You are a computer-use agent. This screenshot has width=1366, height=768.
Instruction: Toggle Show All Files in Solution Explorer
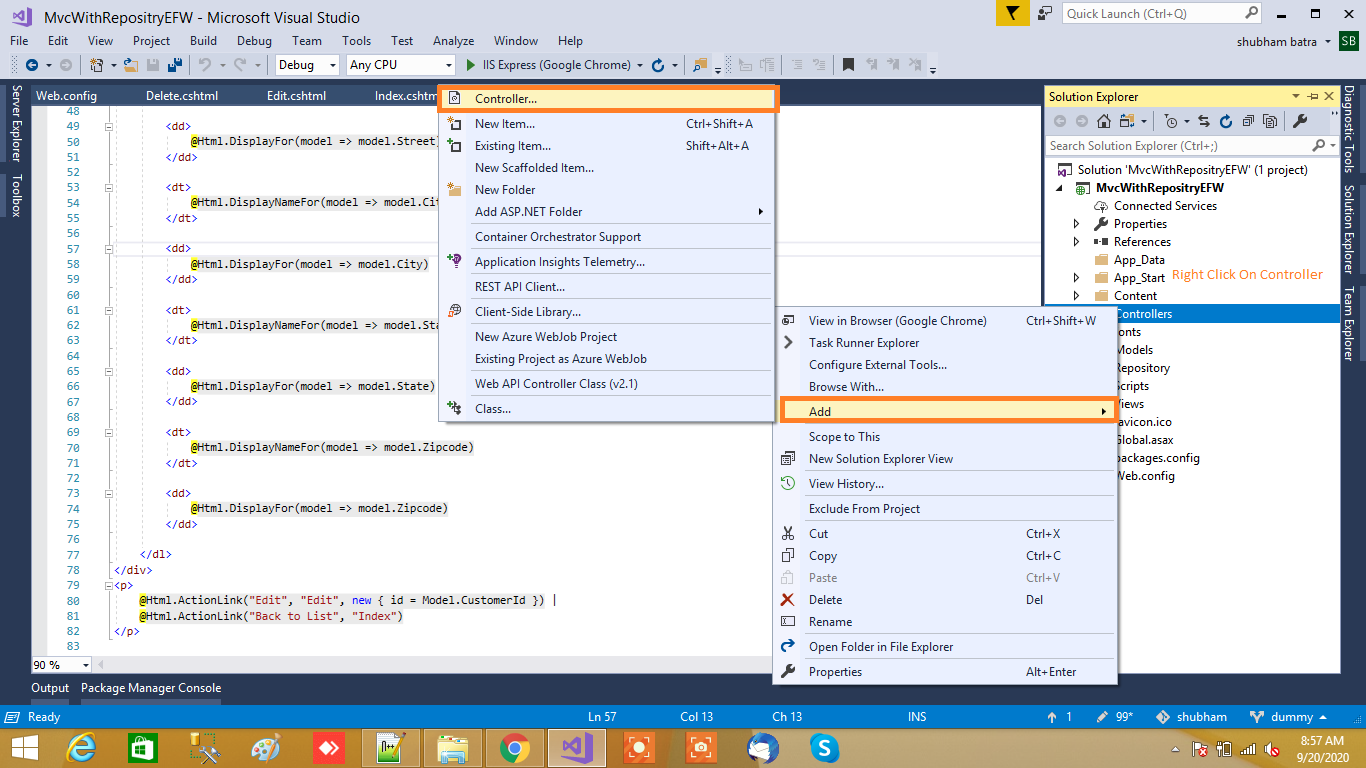click(1270, 121)
